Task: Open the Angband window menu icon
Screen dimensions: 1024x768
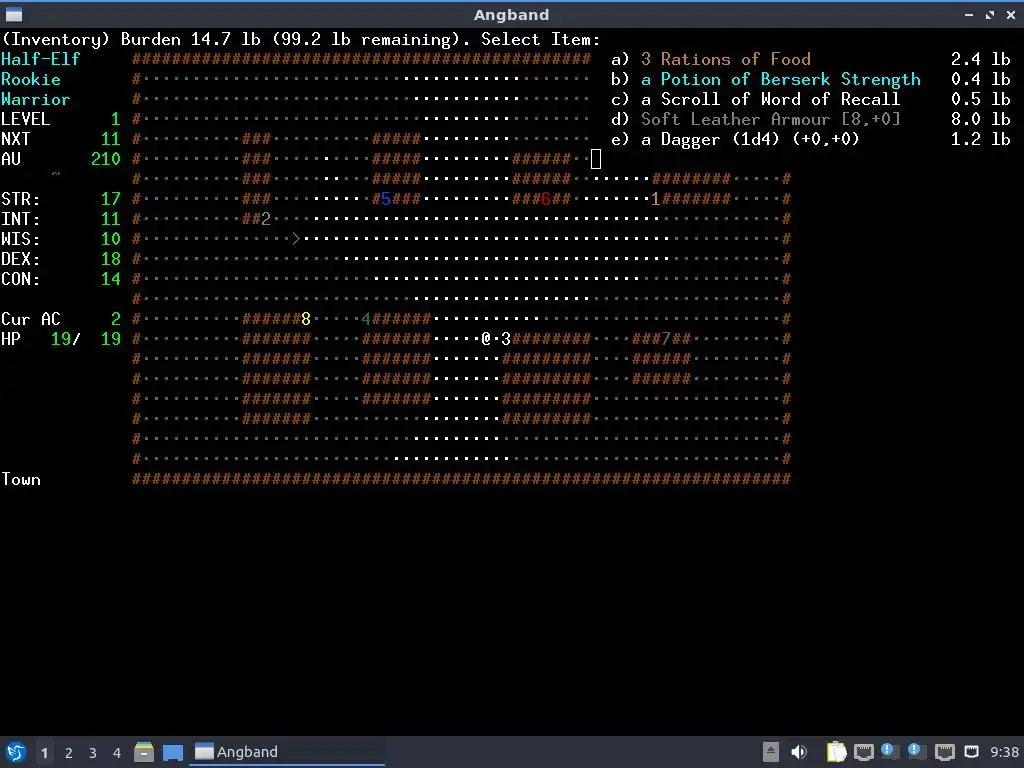Action: (14, 14)
